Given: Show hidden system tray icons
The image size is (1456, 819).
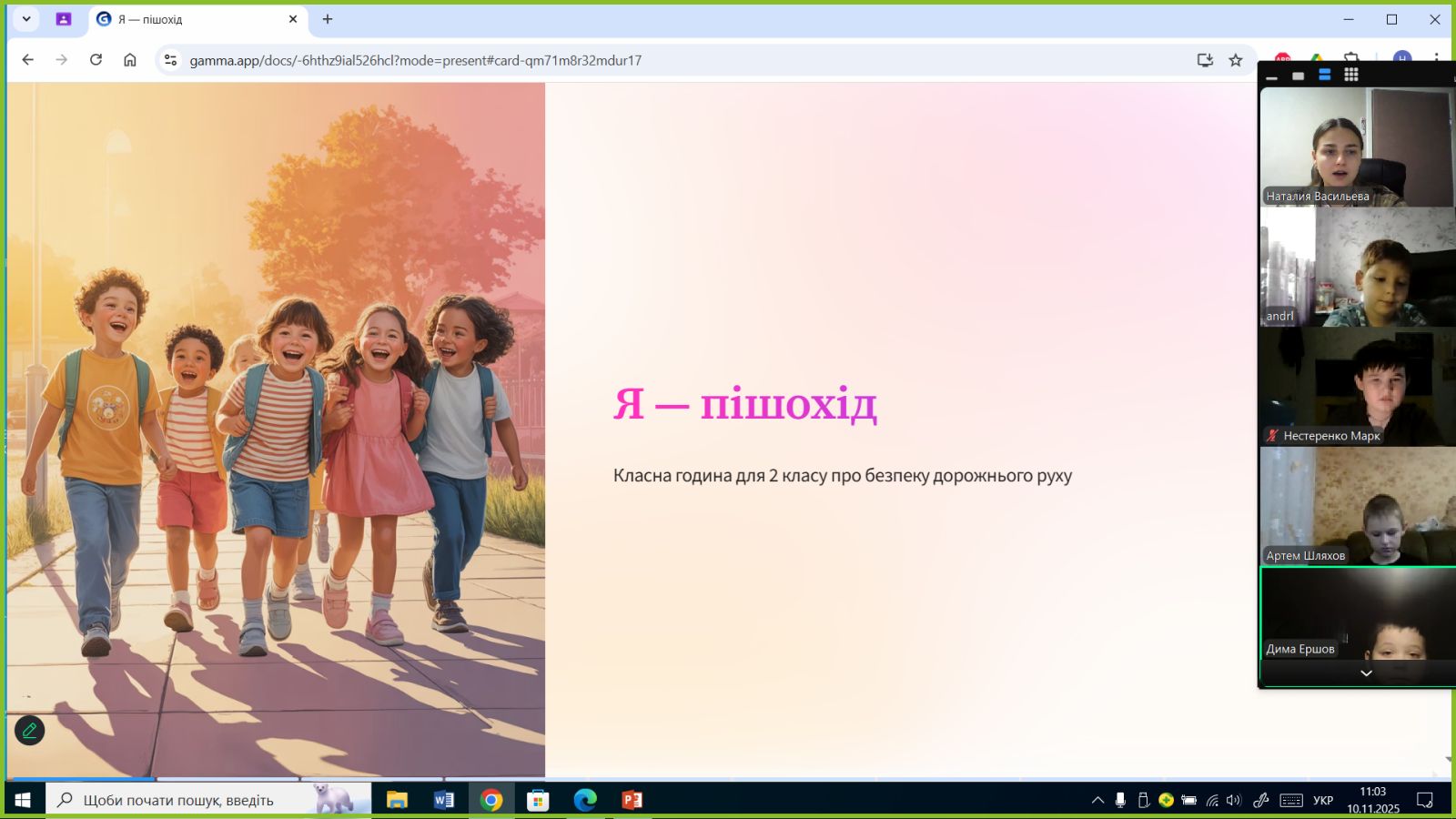Looking at the screenshot, I should [1097, 800].
